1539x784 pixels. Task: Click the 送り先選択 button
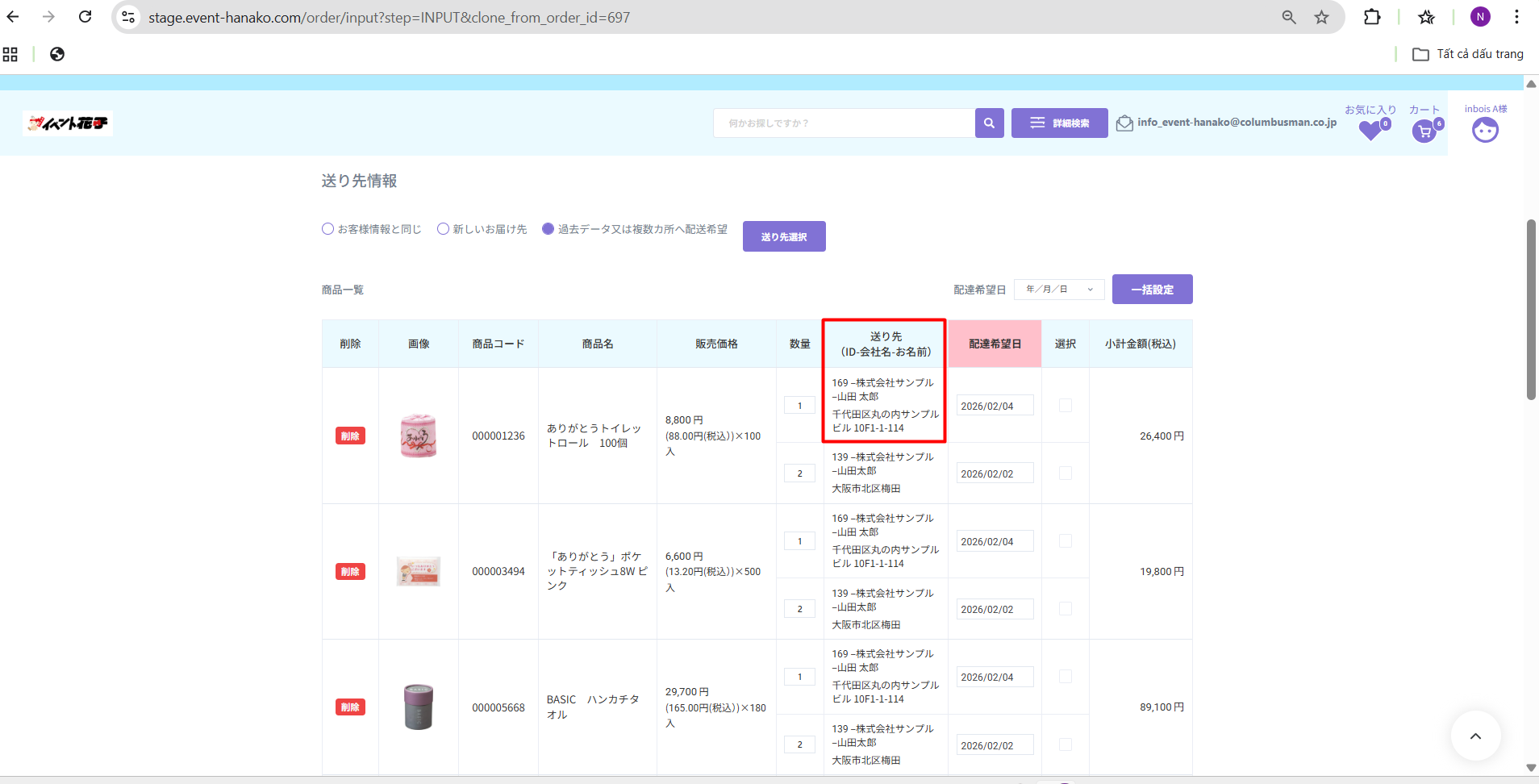point(783,236)
